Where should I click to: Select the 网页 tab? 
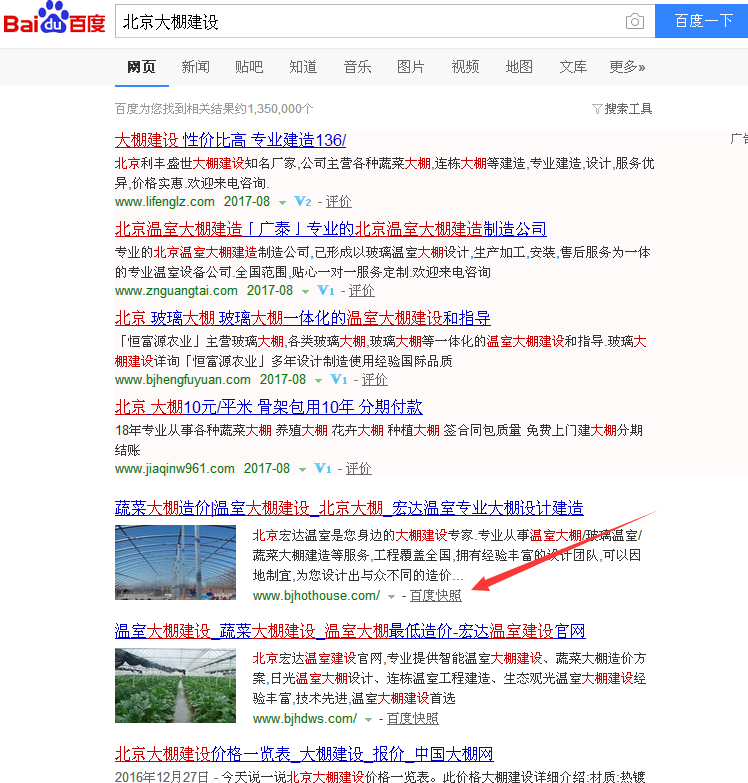point(141,67)
